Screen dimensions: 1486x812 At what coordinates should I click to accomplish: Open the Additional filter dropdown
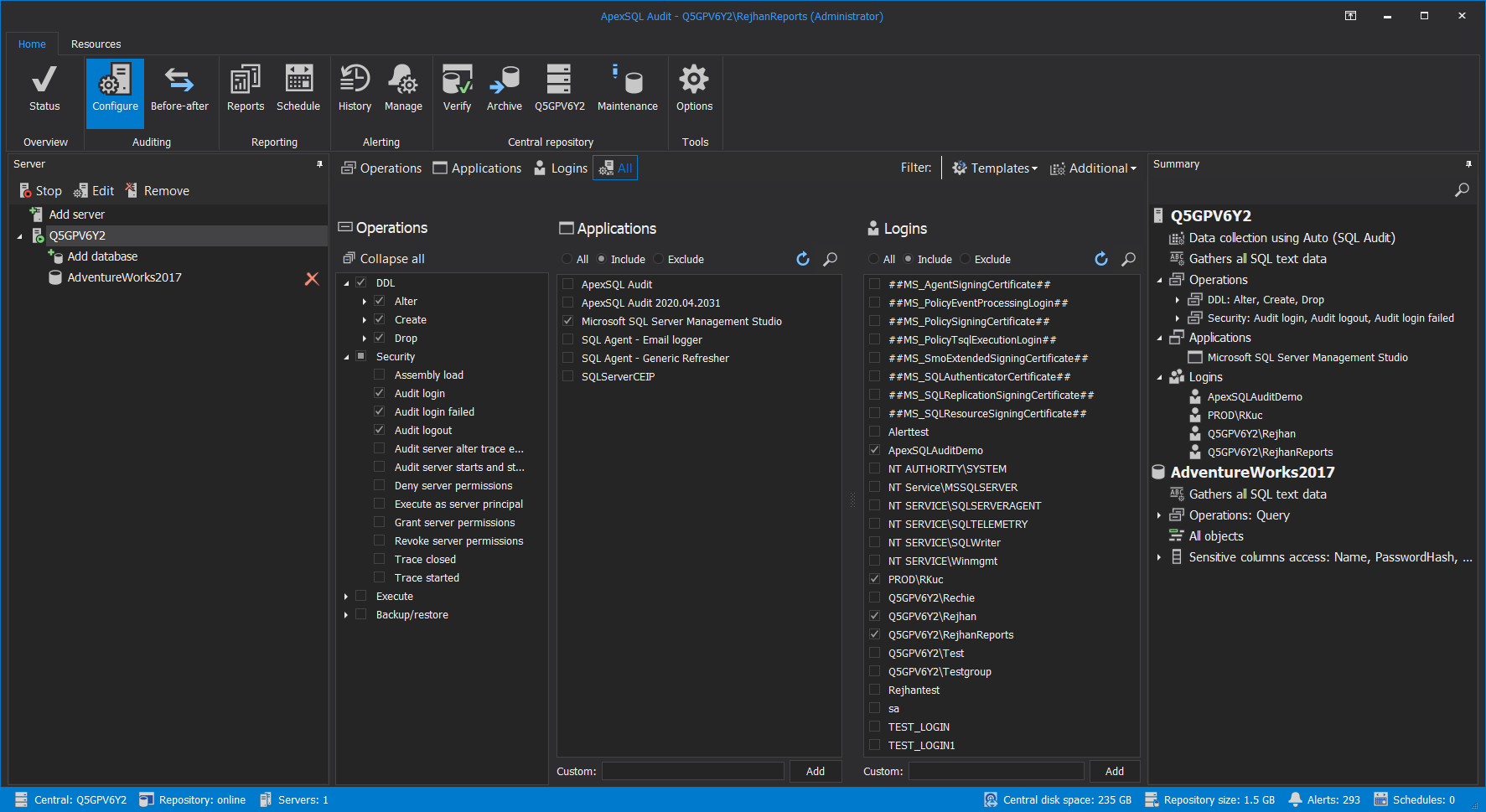tap(1093, 168)
